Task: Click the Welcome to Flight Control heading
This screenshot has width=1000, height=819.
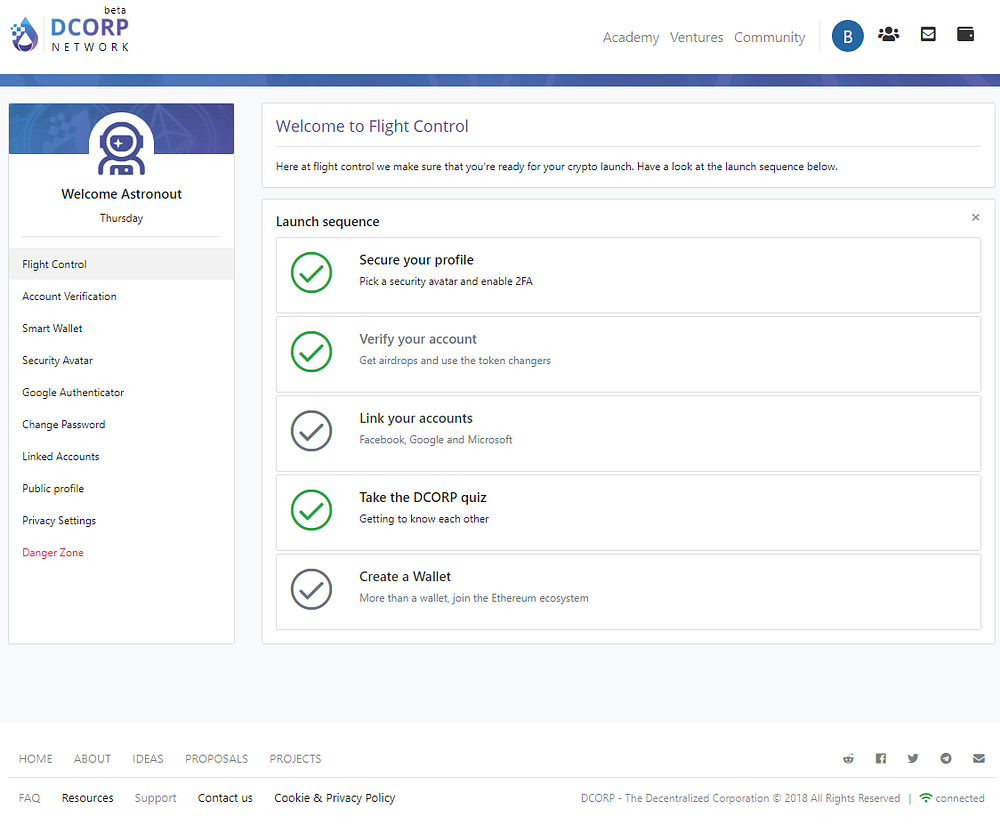Action: (x=372, y=126)
